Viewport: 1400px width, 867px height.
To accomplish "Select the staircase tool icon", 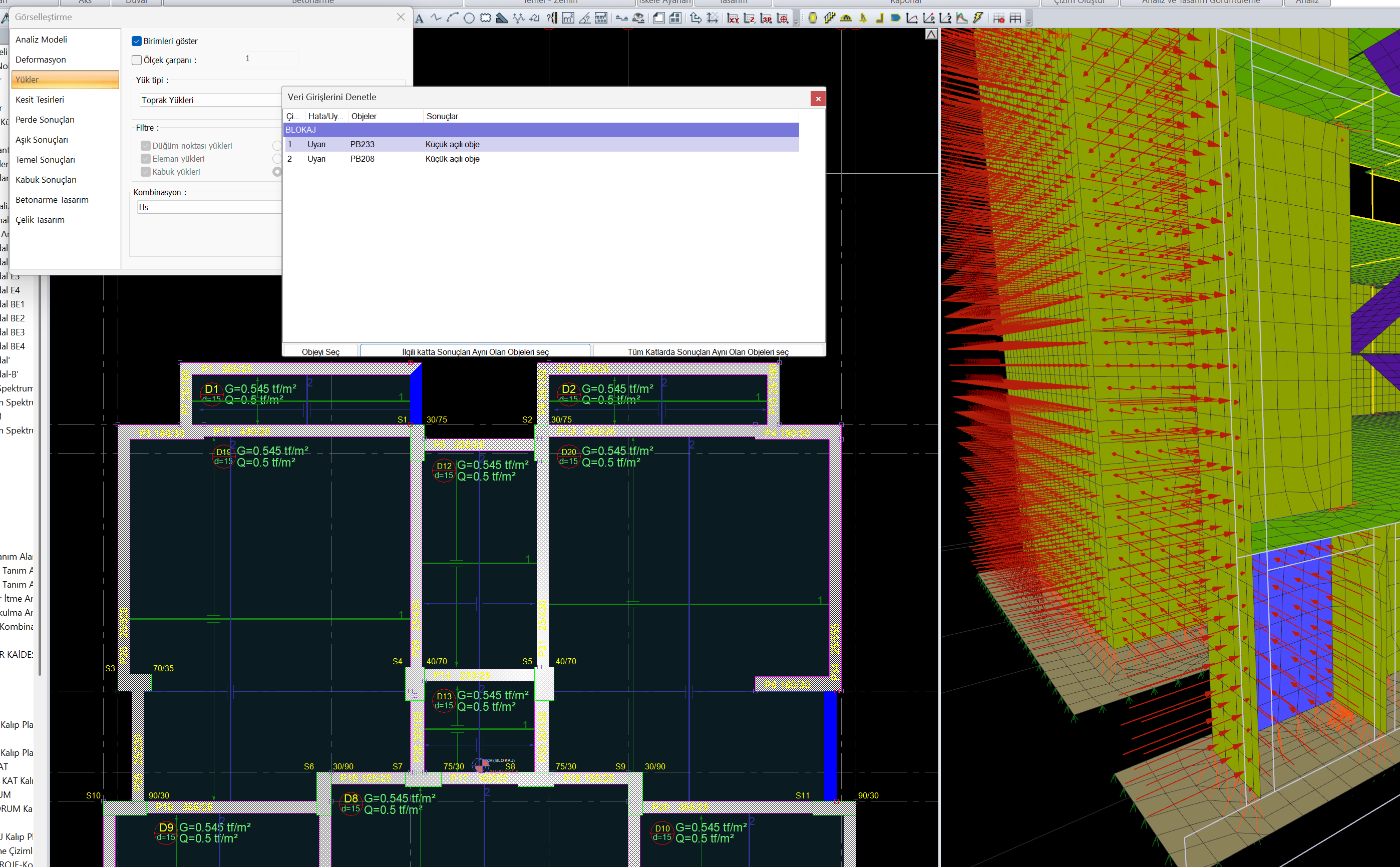I will [x=829, y=19].
